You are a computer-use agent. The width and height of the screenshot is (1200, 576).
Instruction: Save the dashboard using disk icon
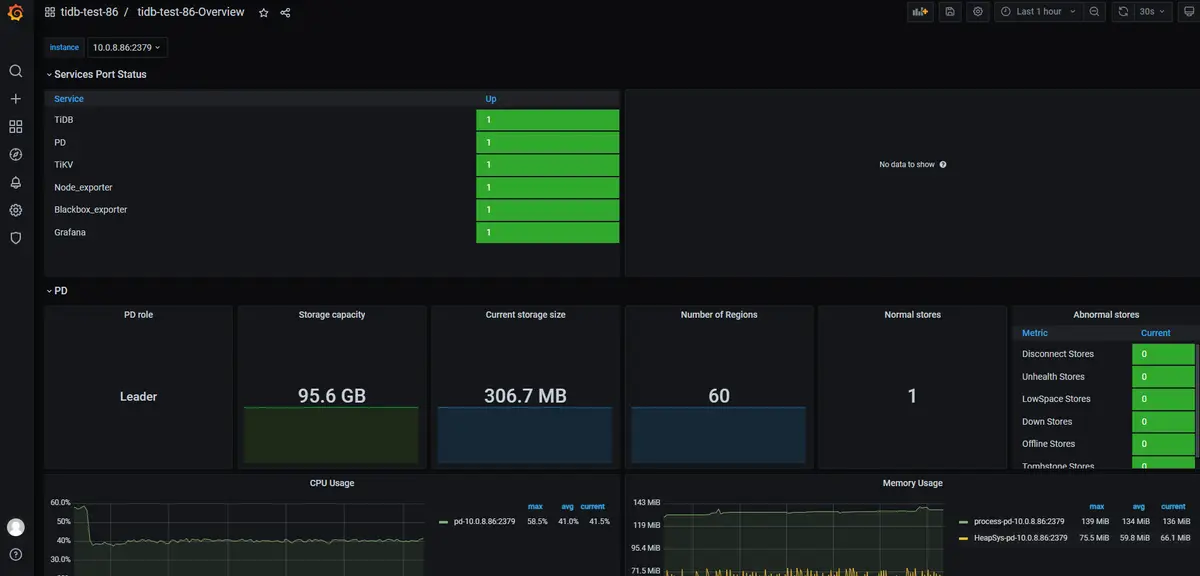[x=949, y=12]
